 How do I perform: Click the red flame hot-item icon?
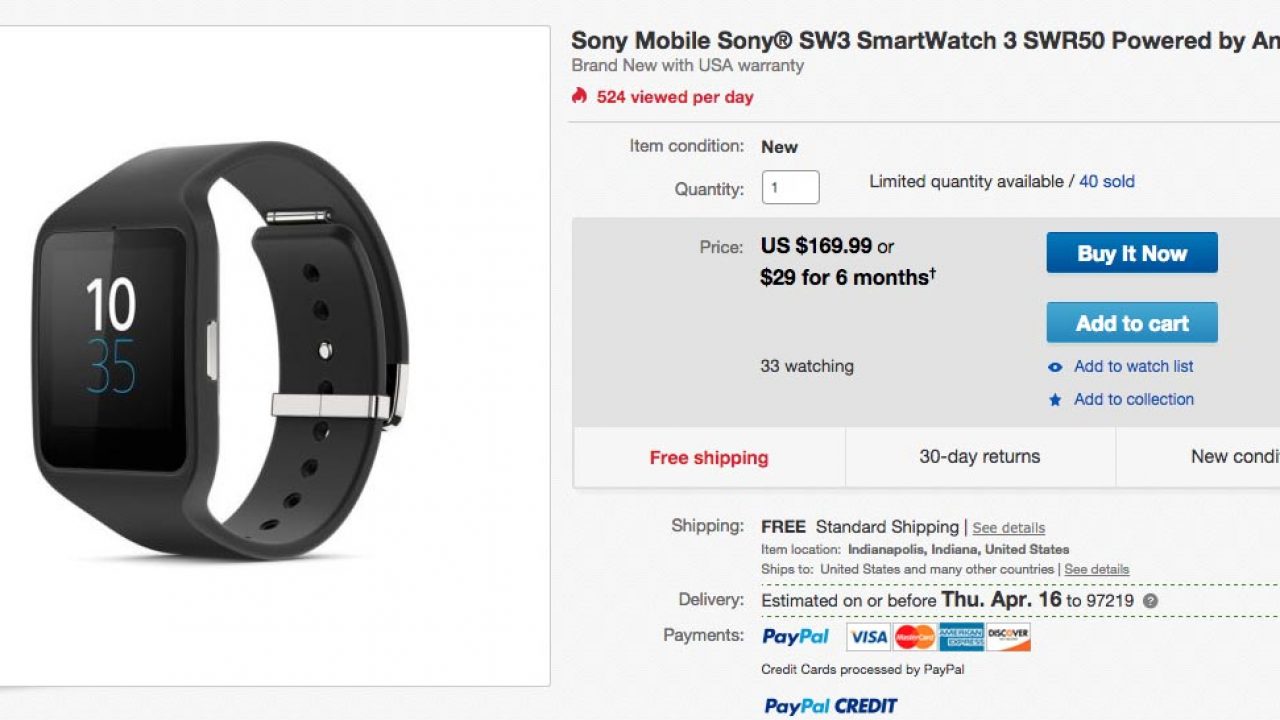point(579,96)
